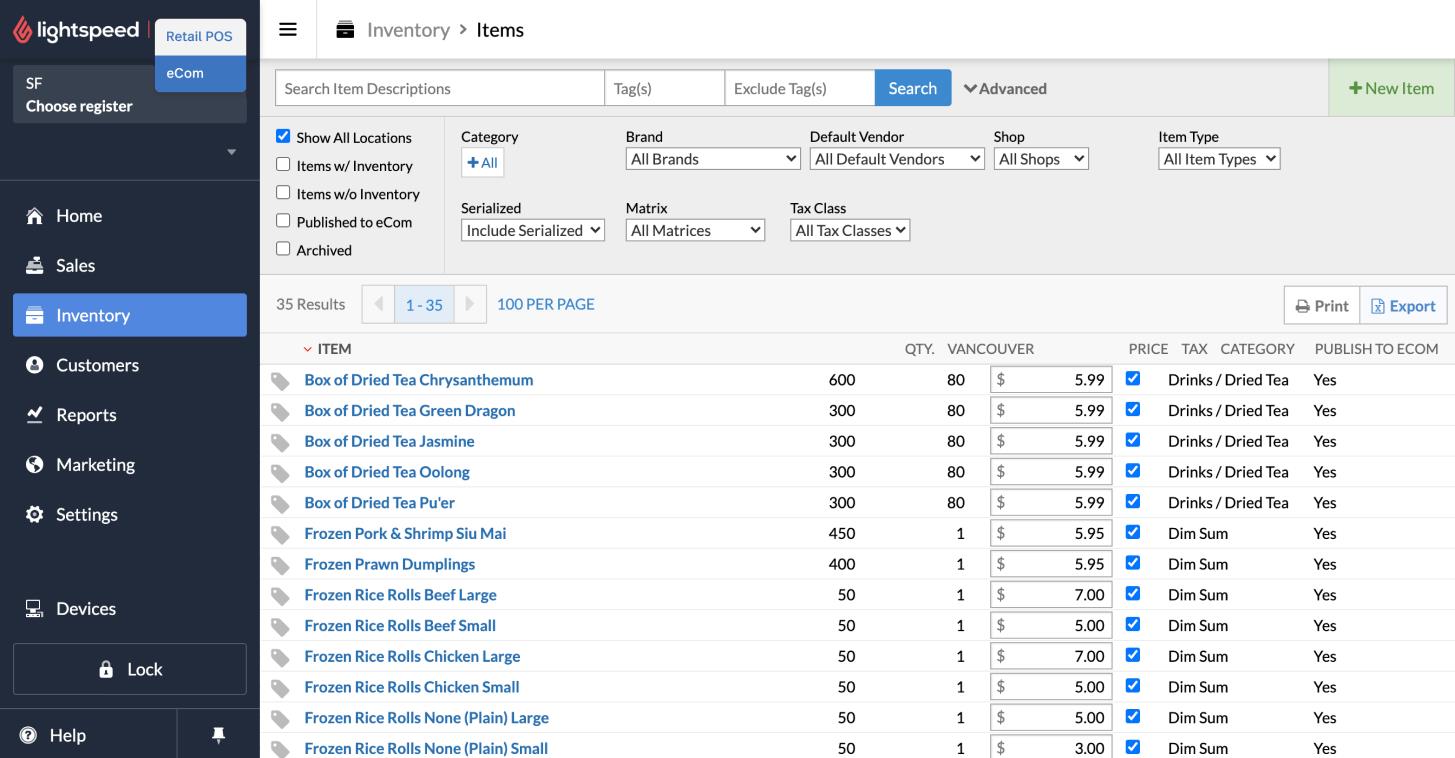Add a category with +All button
The height and width of the screenshot is (758, 1455).
[483, 162]
